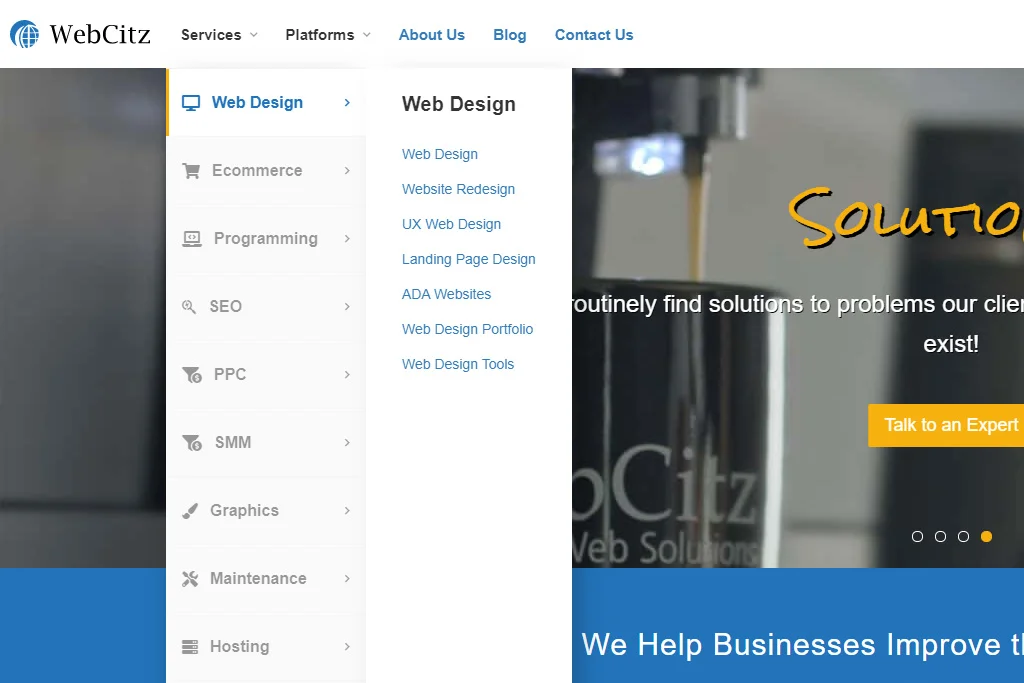The height and width of the screenshot is (683, 1024).
Task: Click the Hosting server icon
Action: coord(190,646)
